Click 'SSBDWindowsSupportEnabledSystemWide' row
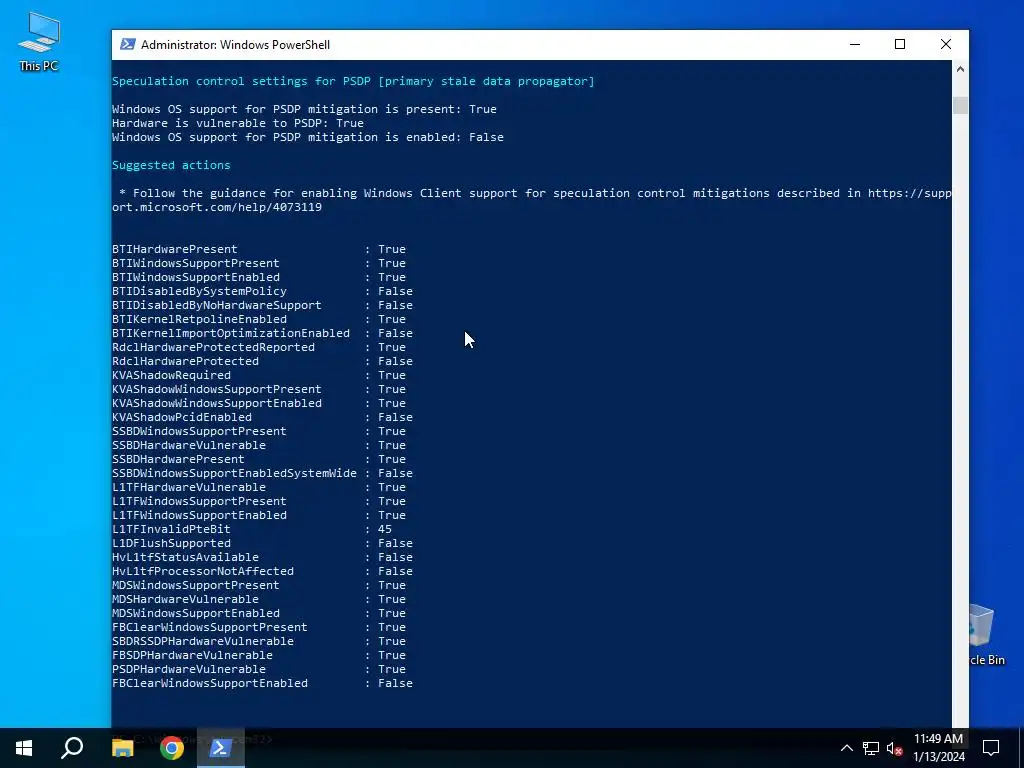The image size is (1024, 768). coord(262,473)
